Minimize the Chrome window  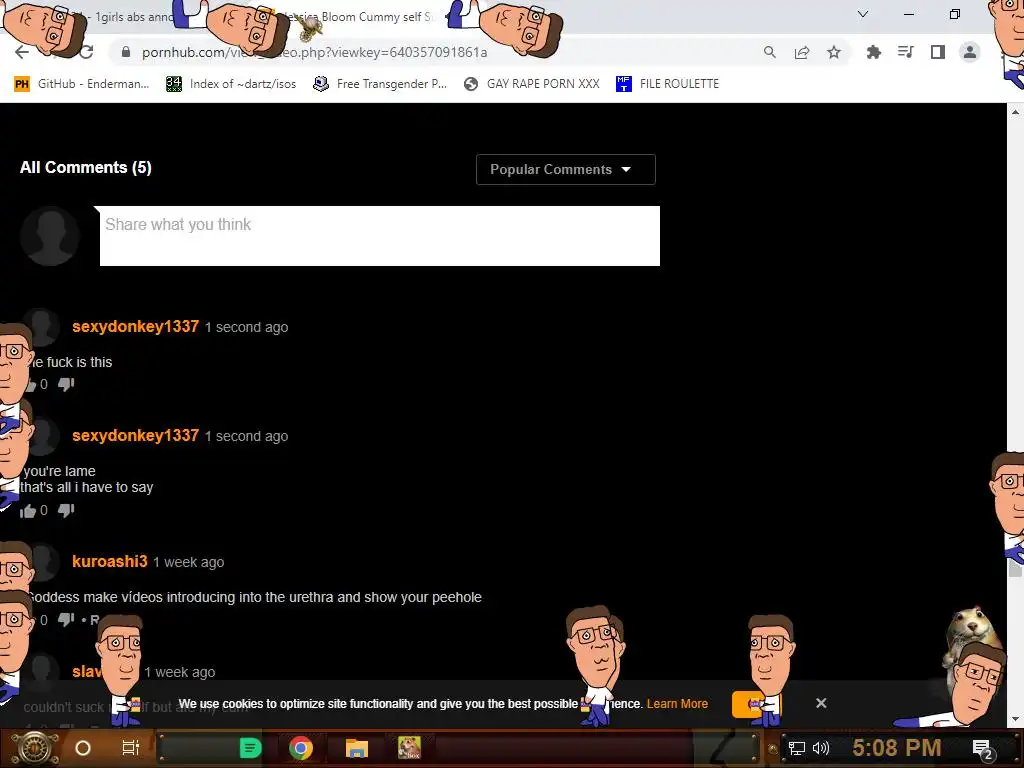[908, 14]
